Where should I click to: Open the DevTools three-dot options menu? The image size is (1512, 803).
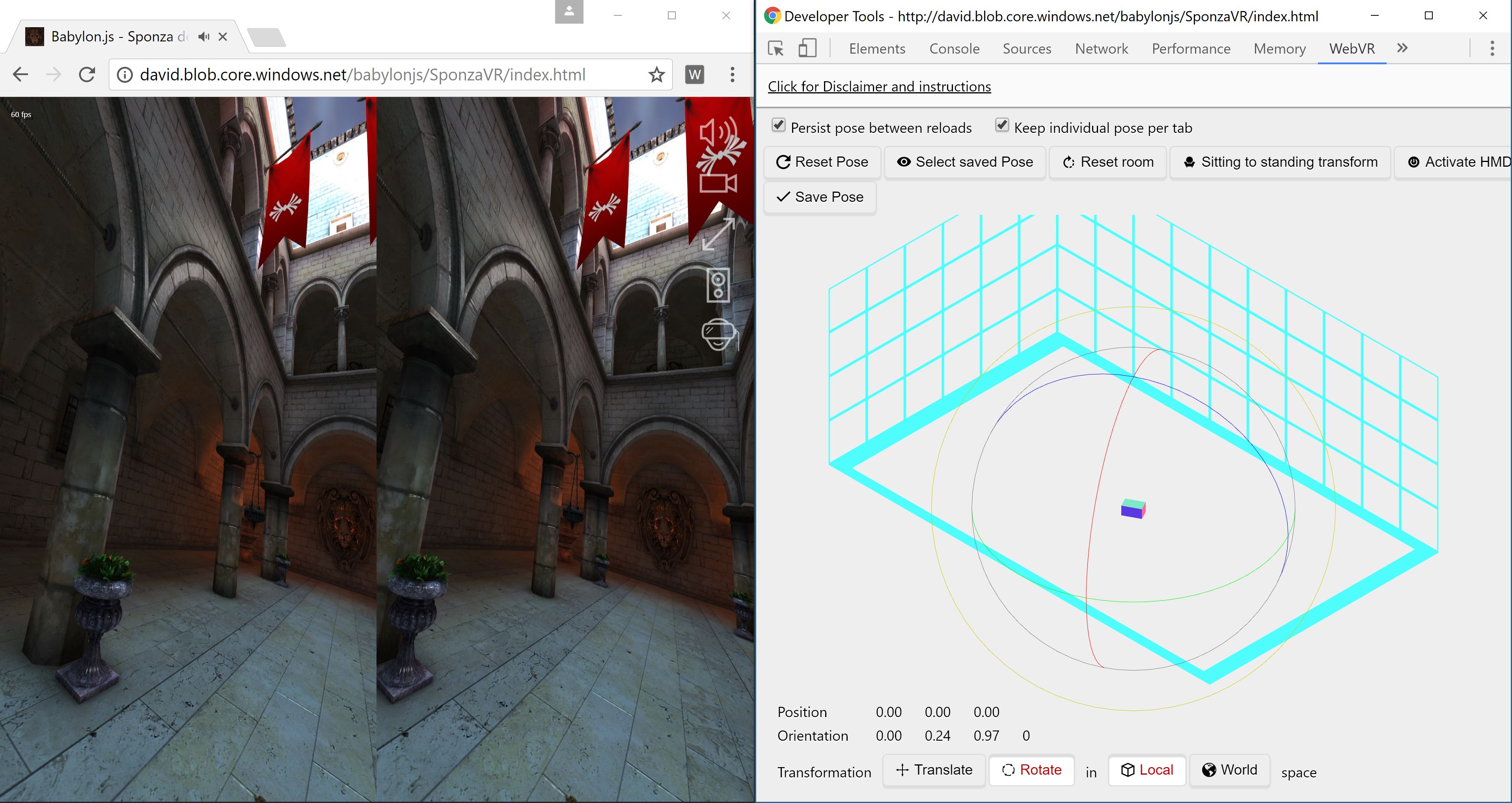point(1492,48)
